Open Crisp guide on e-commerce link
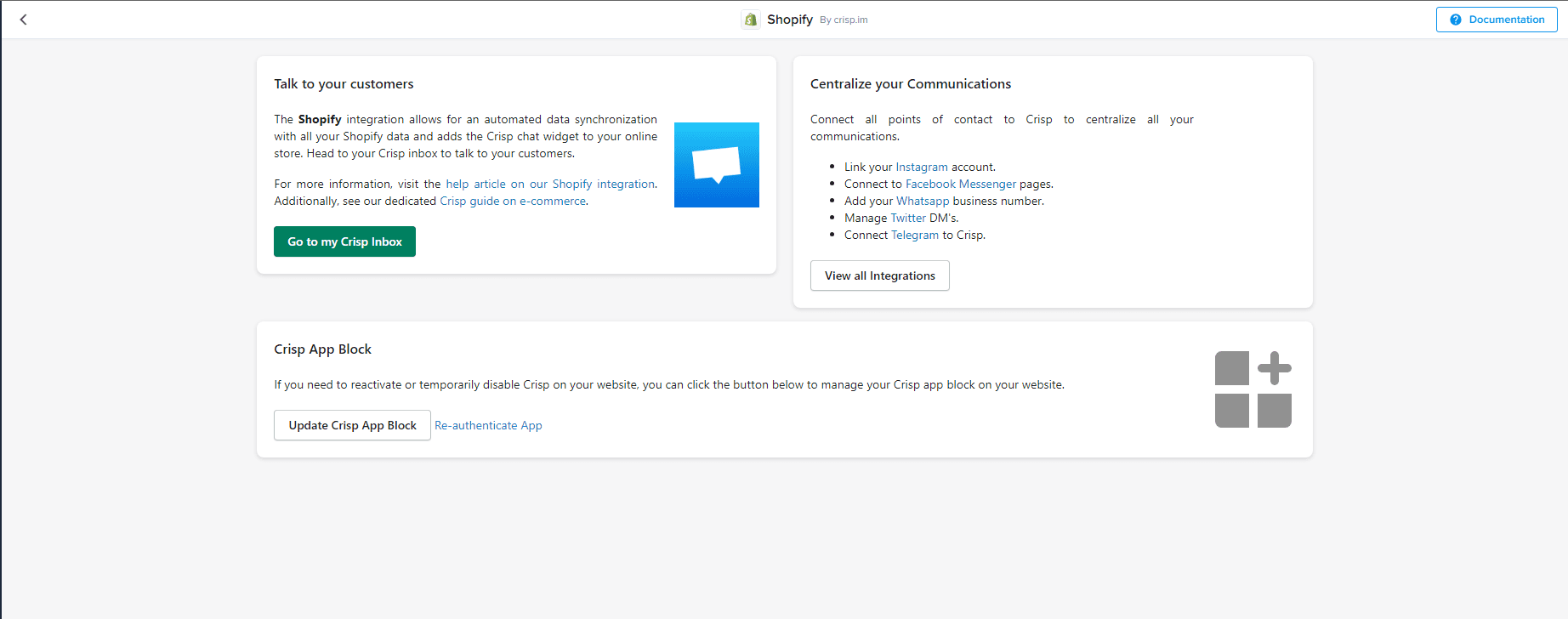 tap(513, 201)
